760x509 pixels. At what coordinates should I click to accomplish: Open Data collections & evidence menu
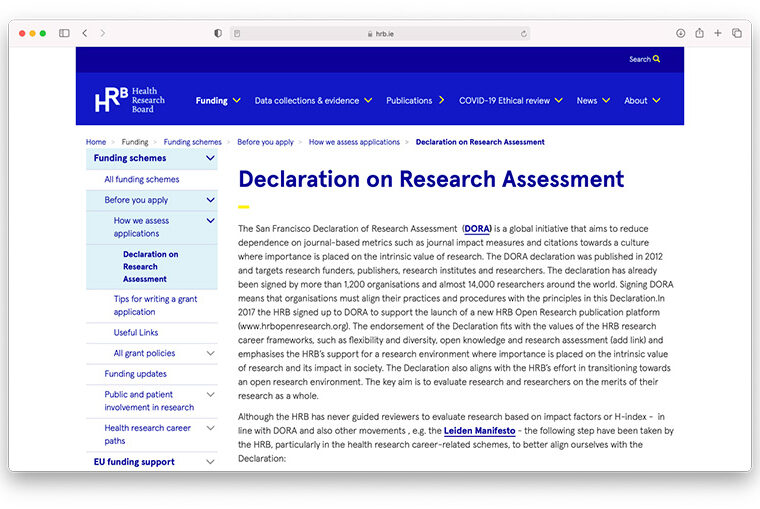(x=307, y=101)
